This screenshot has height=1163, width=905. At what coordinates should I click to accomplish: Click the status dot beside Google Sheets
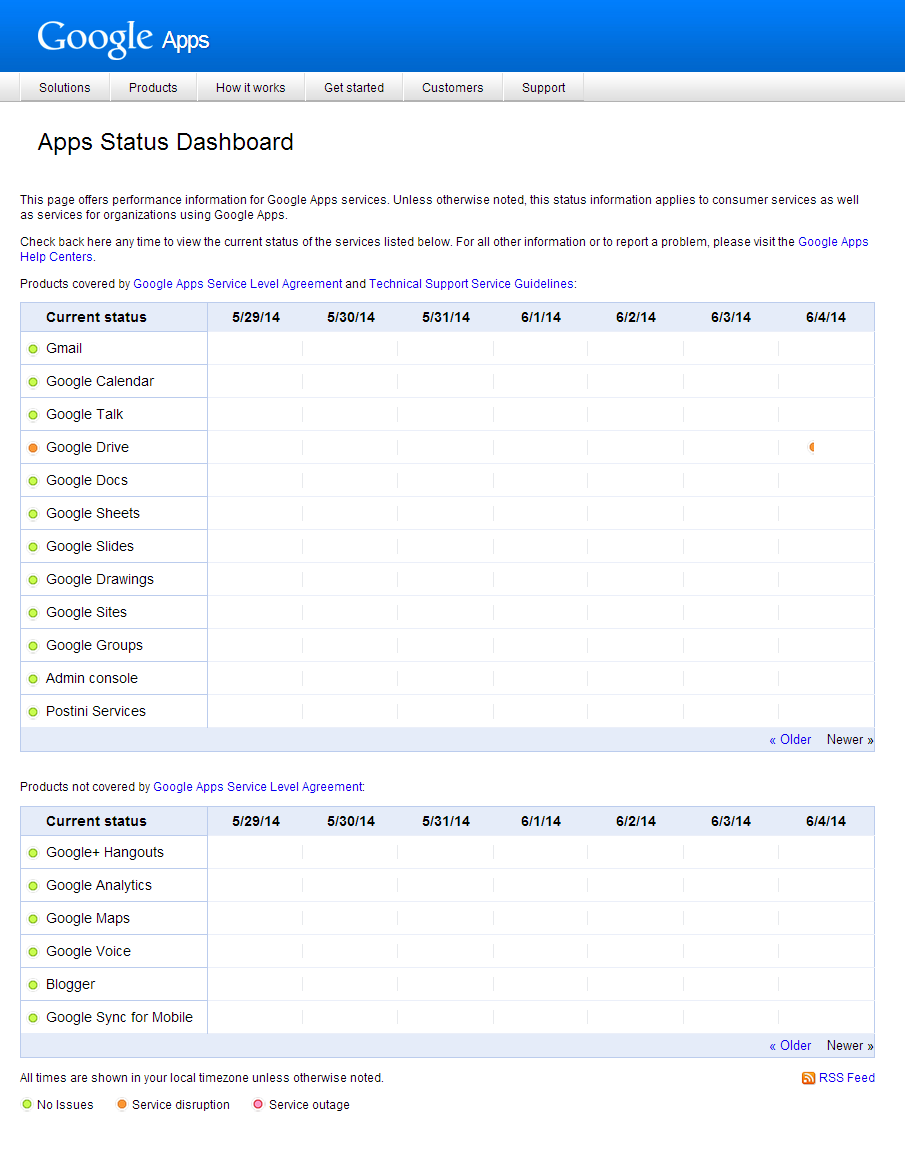33,514
